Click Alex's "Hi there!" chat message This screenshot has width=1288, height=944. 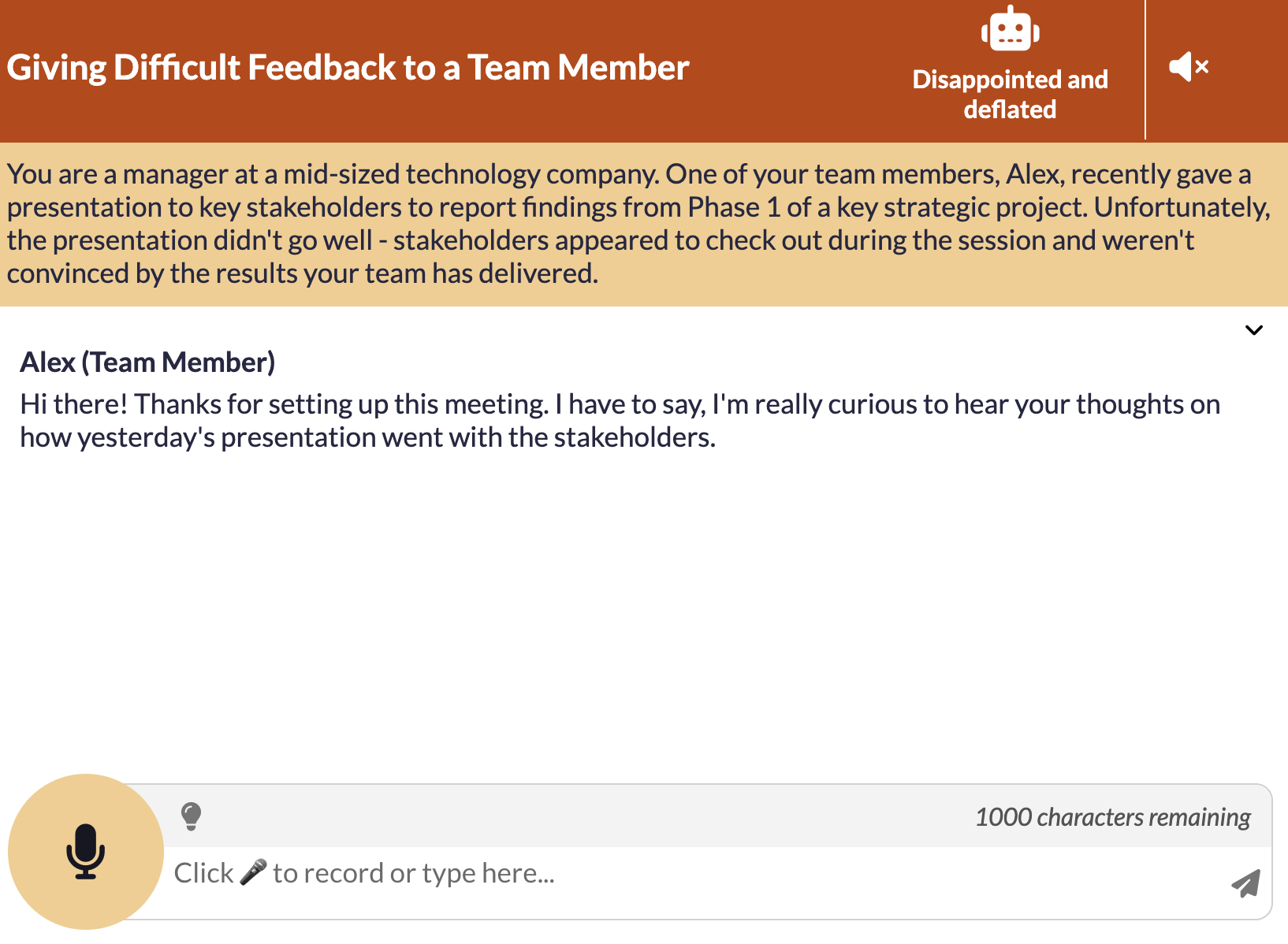(x=620, y=421)
